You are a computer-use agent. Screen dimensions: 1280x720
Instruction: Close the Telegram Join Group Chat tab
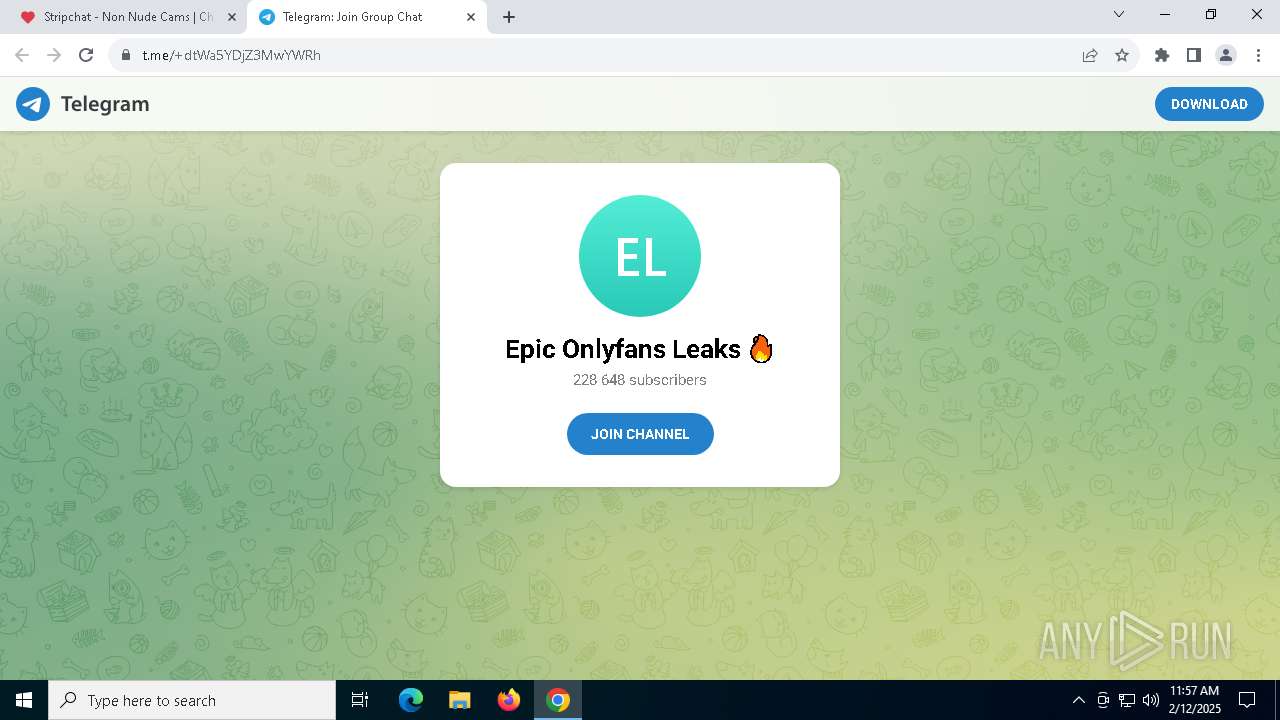pyautogui.click(x=471, y=17)
